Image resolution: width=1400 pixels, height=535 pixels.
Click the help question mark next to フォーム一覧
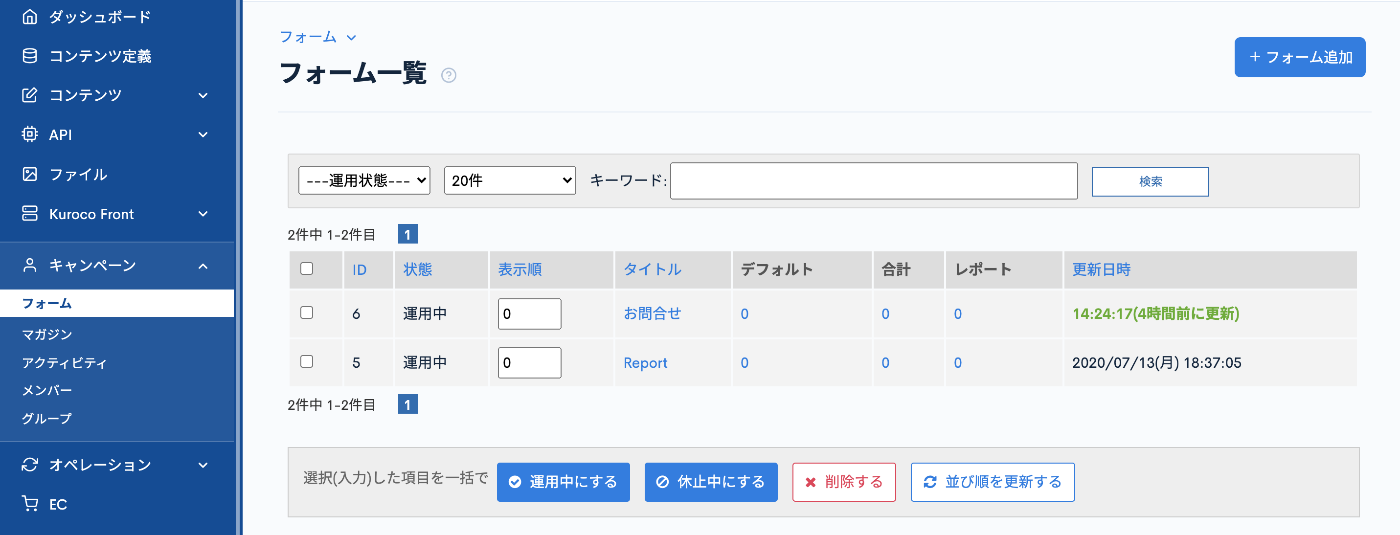coord(449,75)
